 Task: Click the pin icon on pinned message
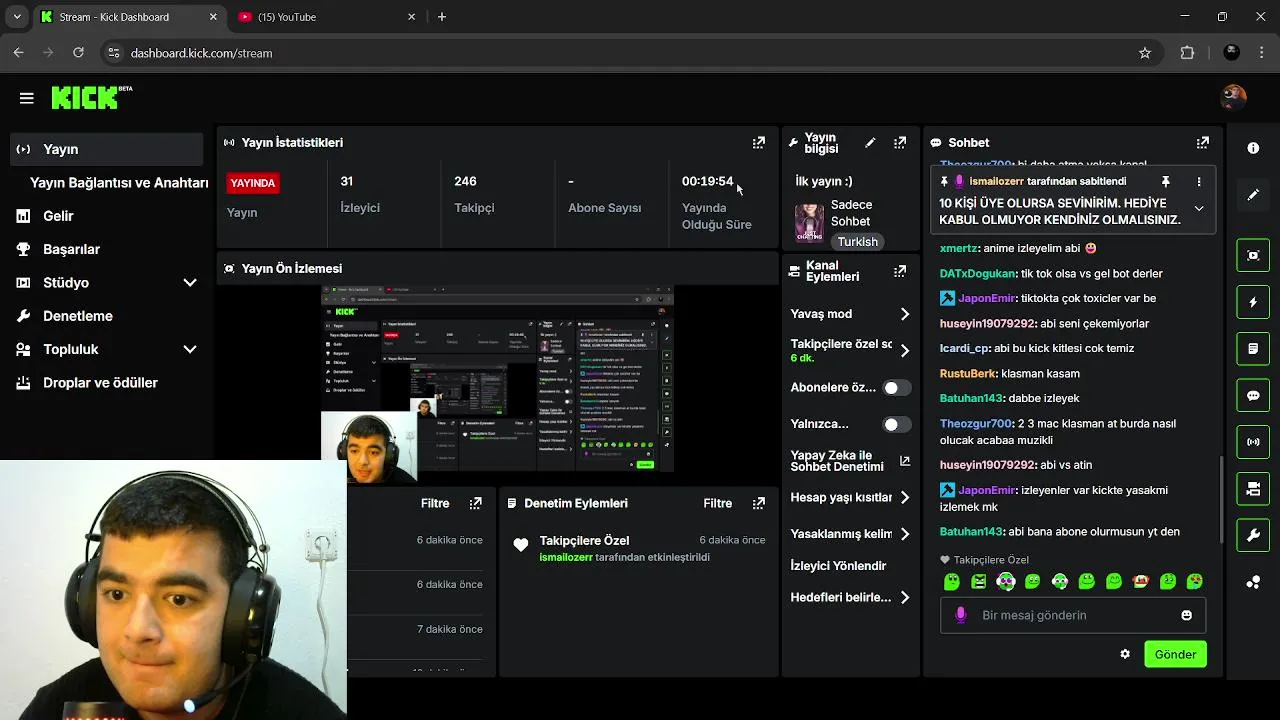coord(1165,182)
